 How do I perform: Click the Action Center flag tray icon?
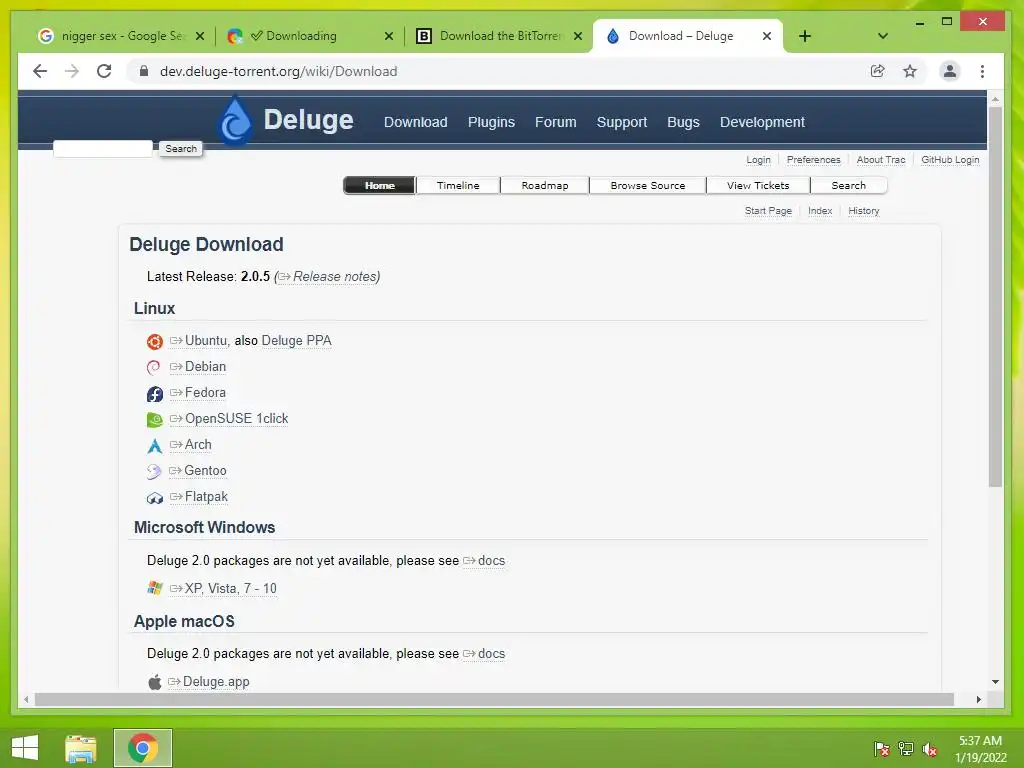pyautogui.click(x=882, y=749)
